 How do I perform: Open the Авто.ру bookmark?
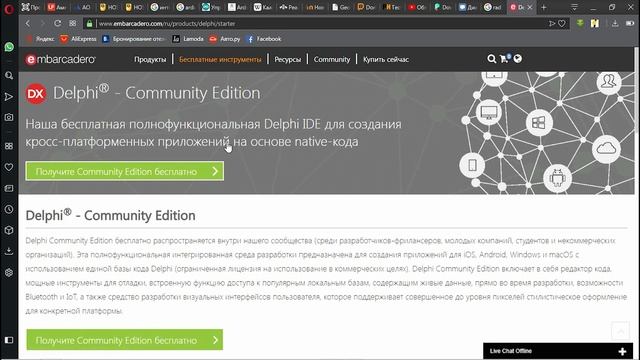tap(225, 39)
